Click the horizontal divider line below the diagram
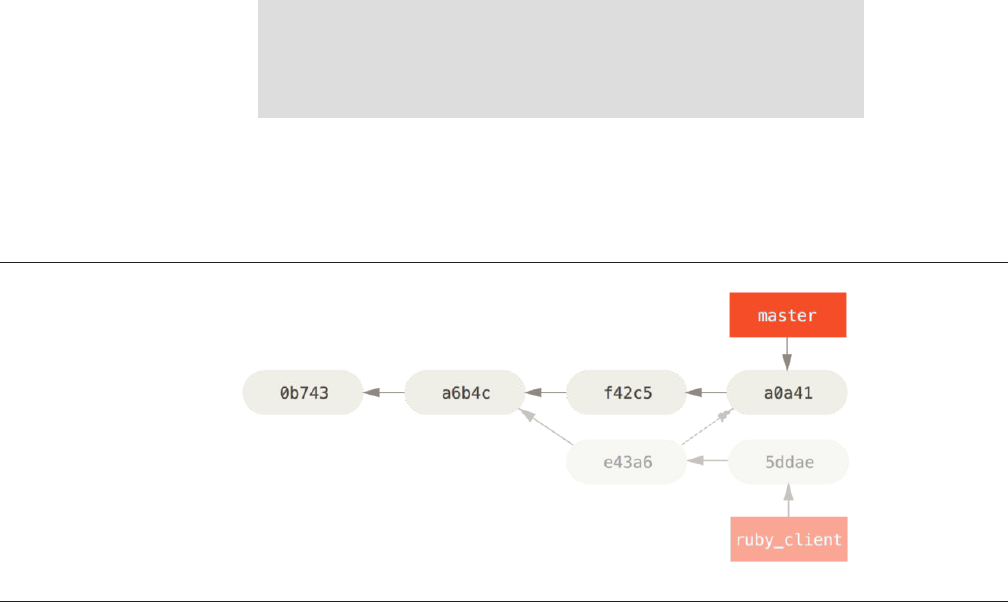This screenshot has width=1008, height=602. 504,601
